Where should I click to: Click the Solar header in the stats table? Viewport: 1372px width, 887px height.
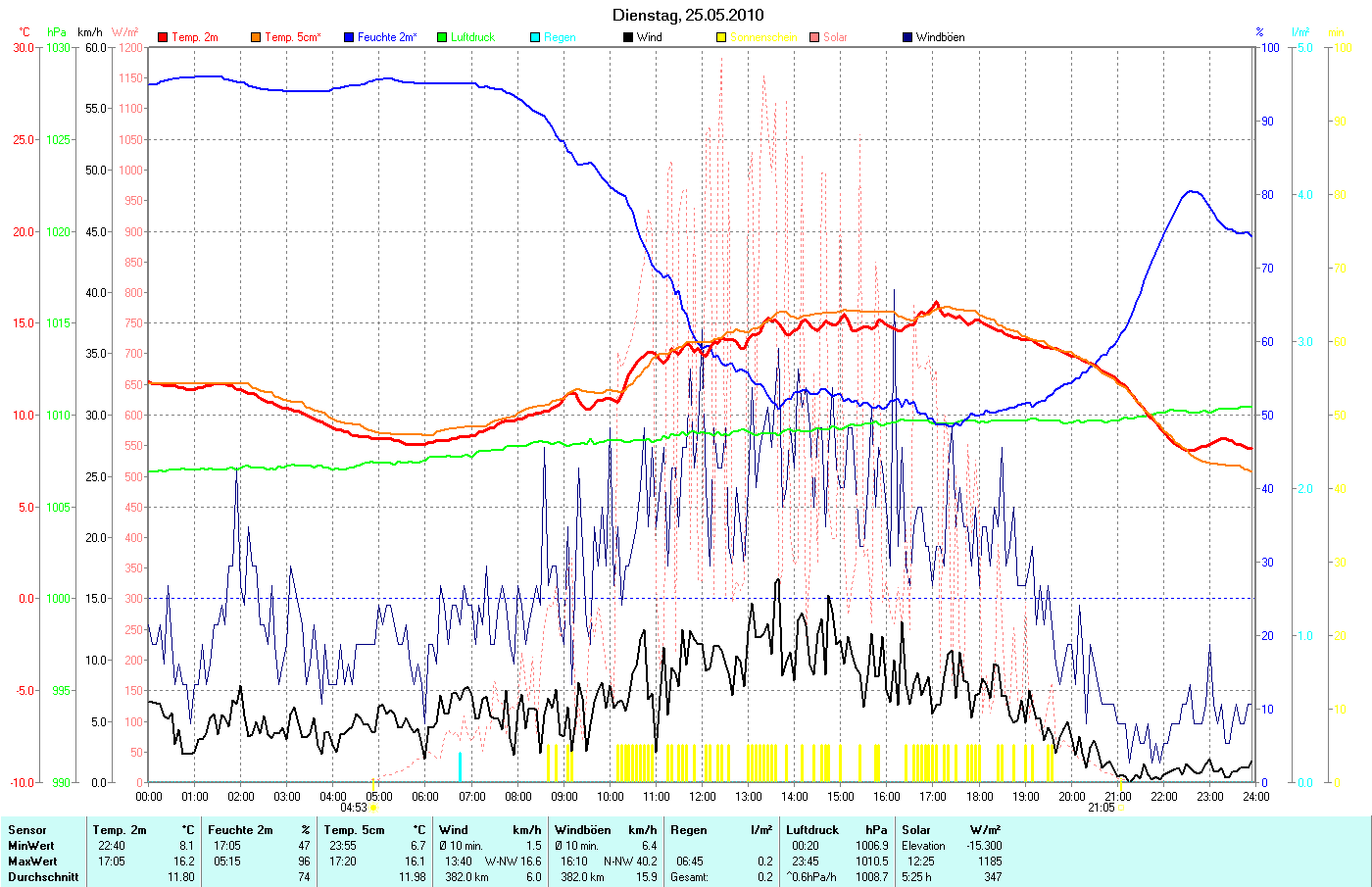click(x=916, y=830)
